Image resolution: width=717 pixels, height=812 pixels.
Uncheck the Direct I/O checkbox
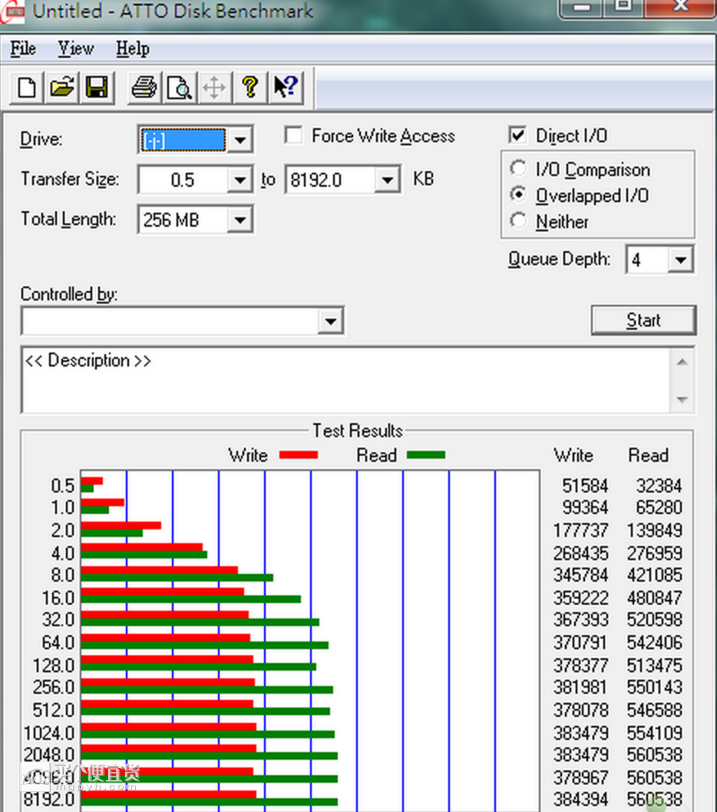[517, 135]
